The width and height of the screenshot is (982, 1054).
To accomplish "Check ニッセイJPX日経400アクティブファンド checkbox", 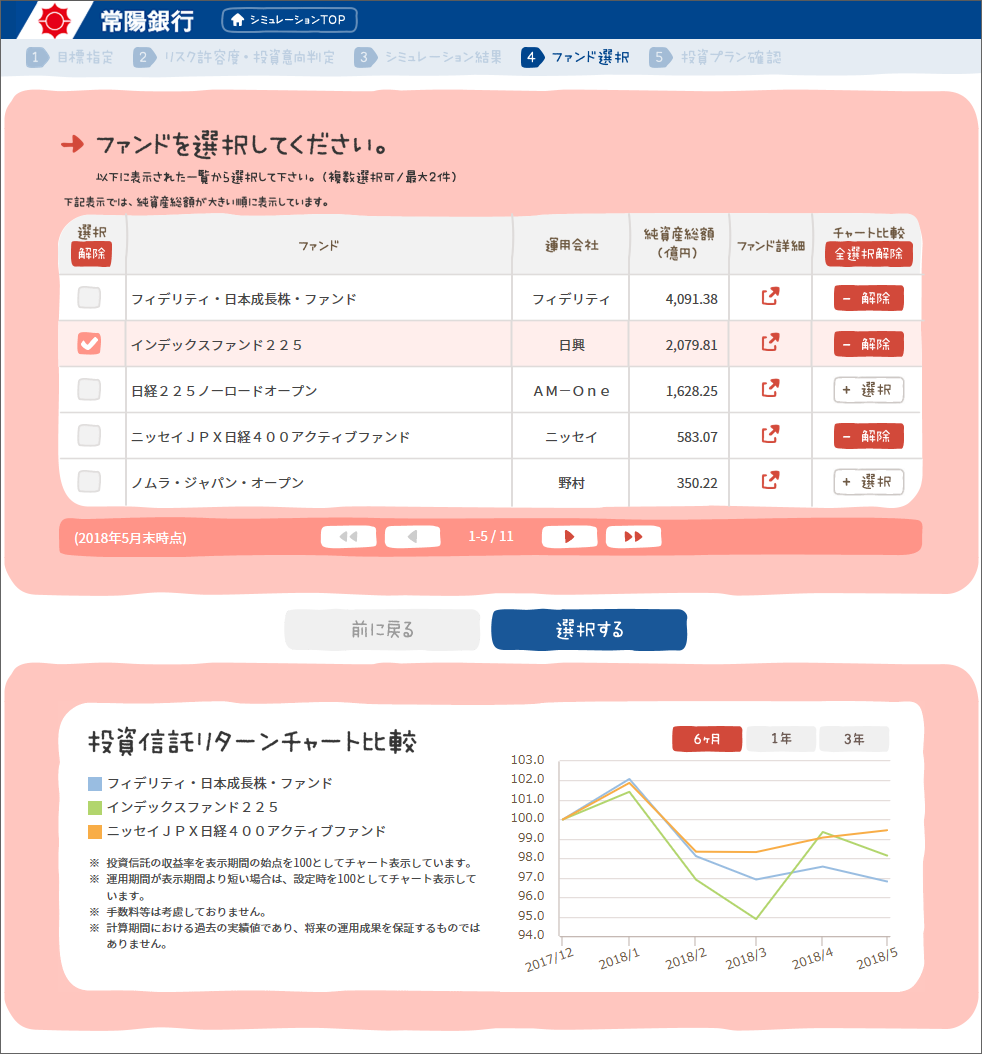I will 89,436.
